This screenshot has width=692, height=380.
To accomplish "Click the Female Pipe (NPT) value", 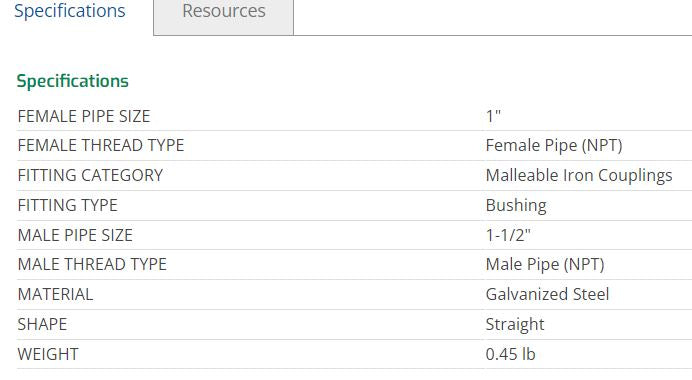I will click(554, 146).
